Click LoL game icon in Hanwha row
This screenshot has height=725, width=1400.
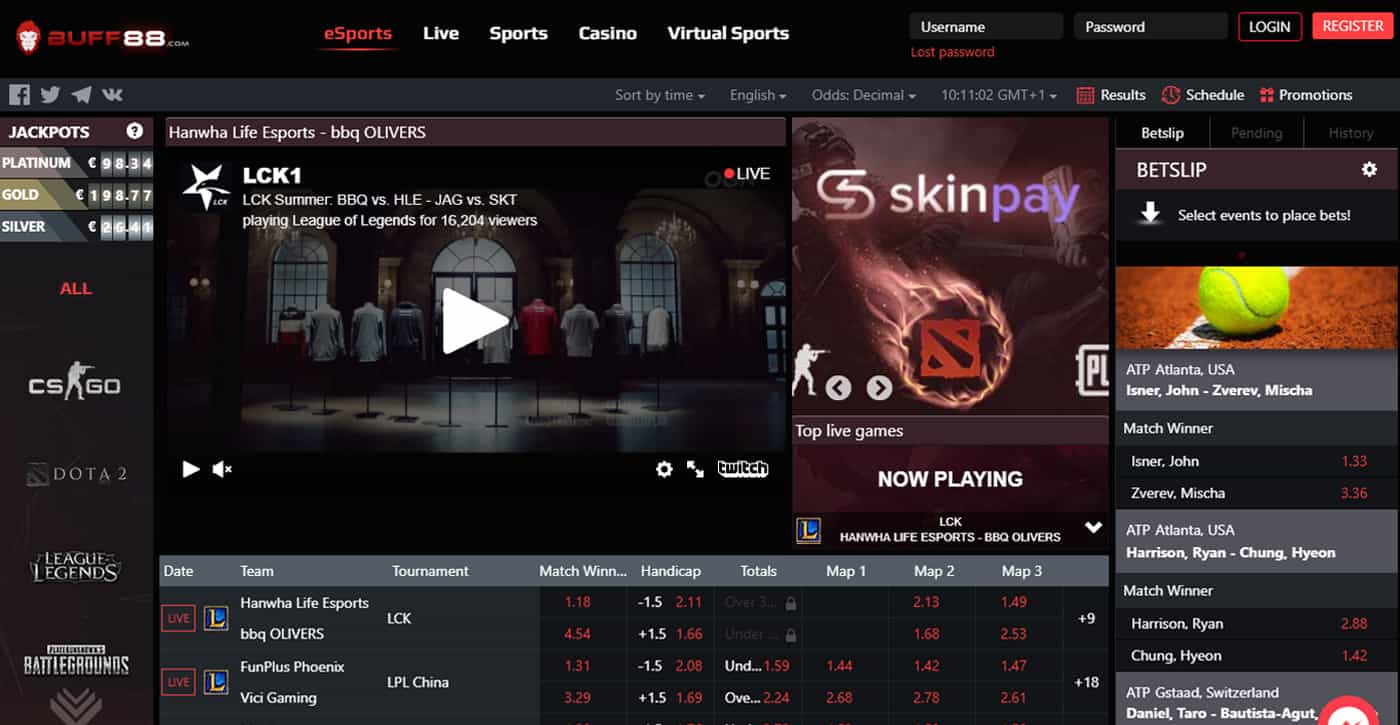pyautogui.click(x=215, y=618)
